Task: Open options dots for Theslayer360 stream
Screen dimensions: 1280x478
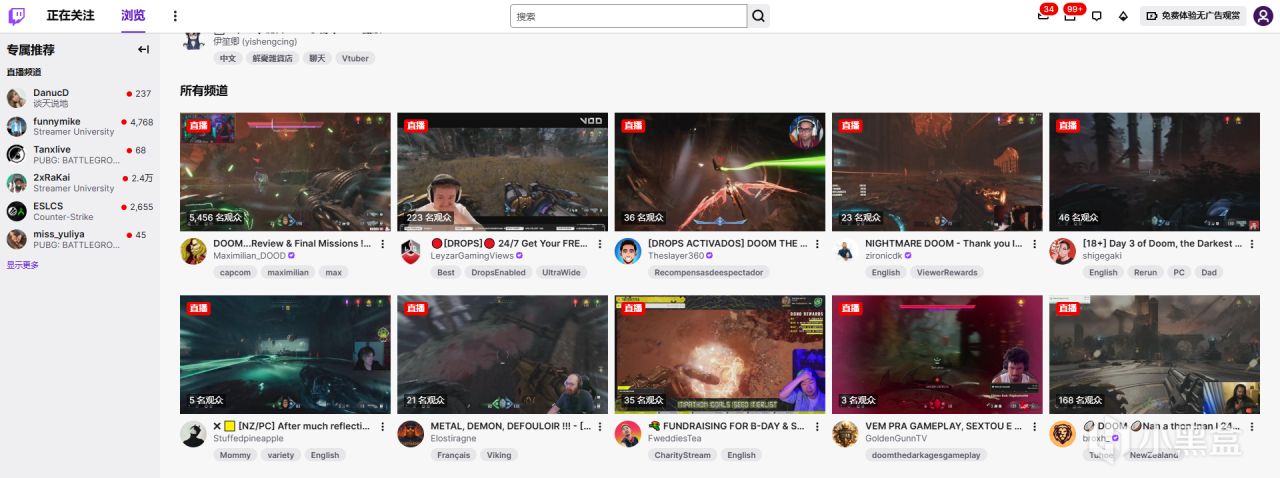Action: [817, 244]
